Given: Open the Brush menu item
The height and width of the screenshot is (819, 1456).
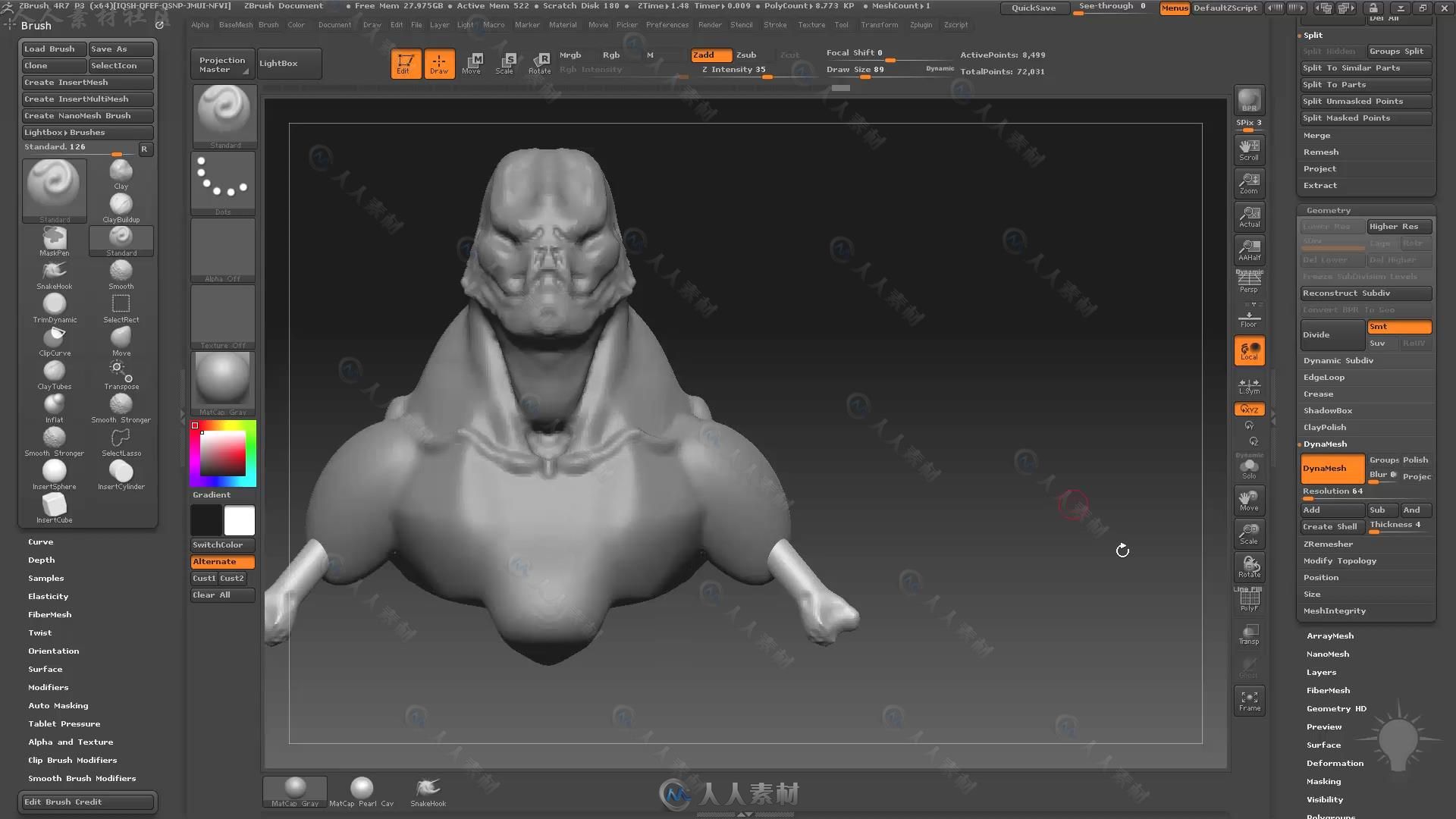Looking at the screenshot, I should click(268, 24).
